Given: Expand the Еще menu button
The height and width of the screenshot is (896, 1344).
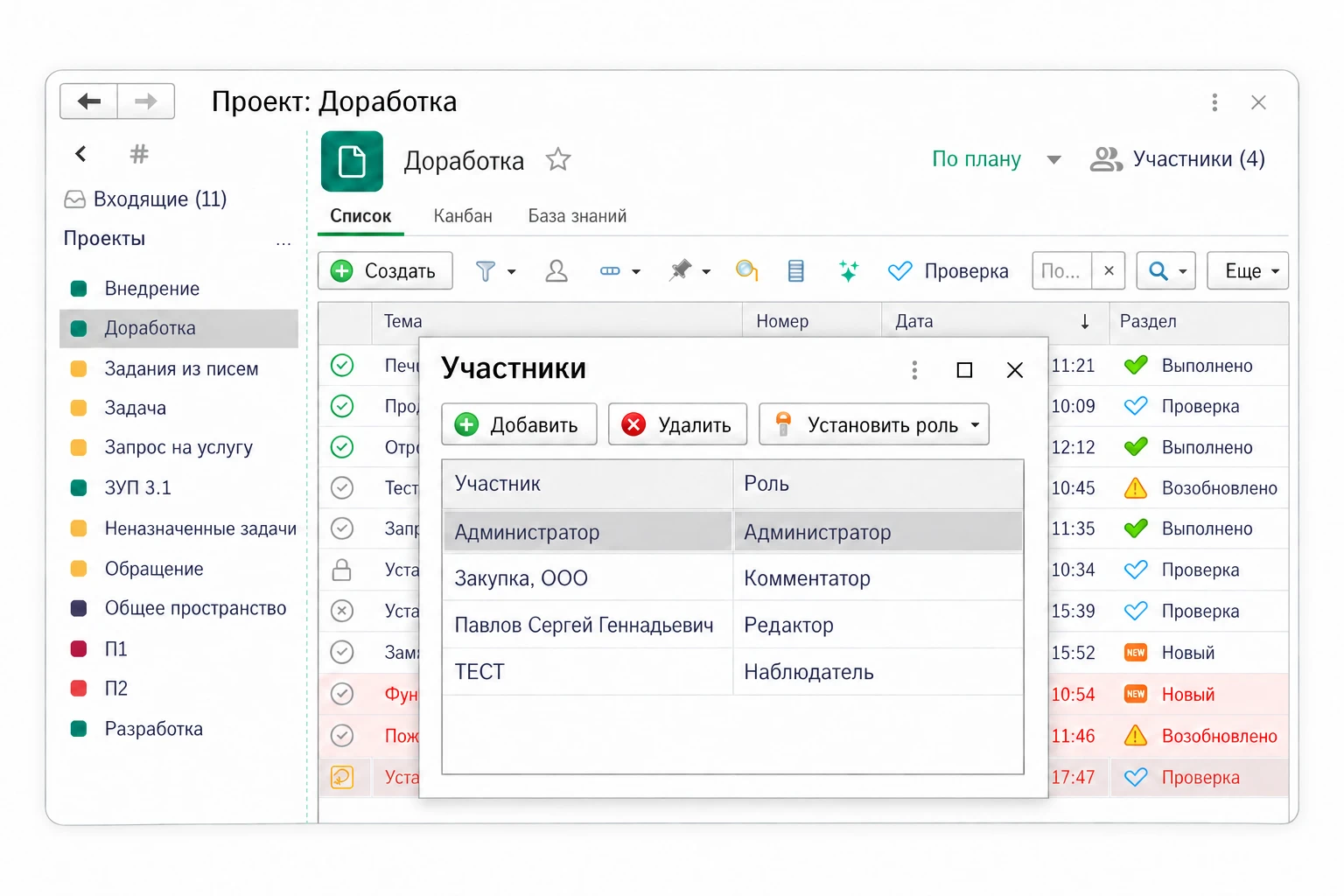Looking at the screenshot, I should 1248,271.
